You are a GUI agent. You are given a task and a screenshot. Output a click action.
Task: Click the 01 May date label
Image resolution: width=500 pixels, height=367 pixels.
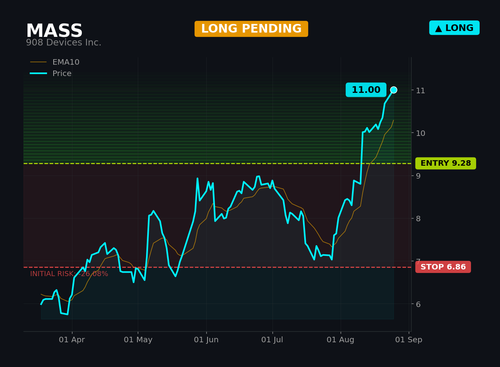[138, 340]
